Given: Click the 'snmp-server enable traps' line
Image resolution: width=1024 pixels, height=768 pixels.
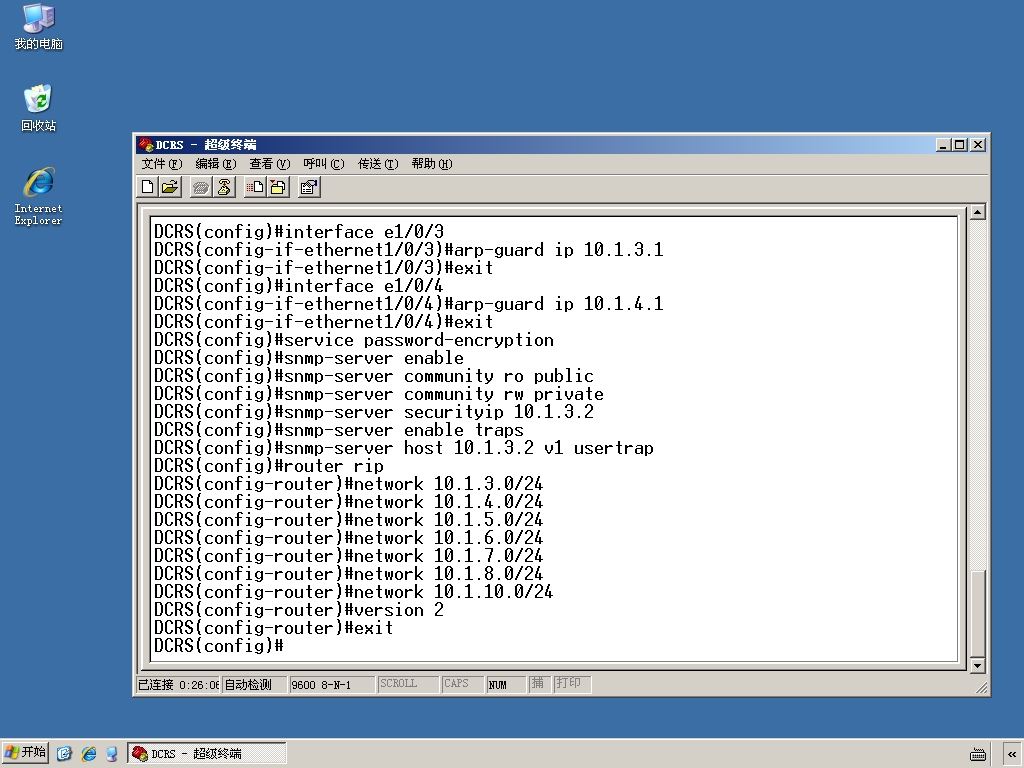Looking at the screenshot, I should [338, 430].
